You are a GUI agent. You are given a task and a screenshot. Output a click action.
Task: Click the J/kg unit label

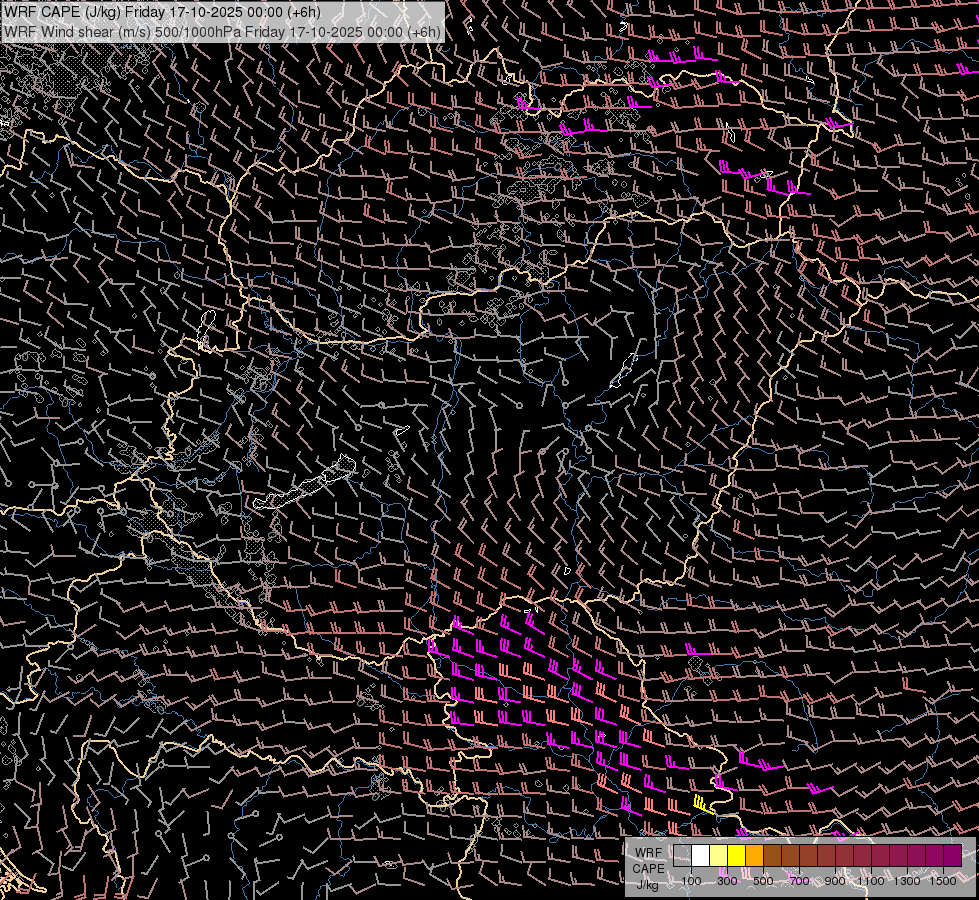(x=647, y=885)
